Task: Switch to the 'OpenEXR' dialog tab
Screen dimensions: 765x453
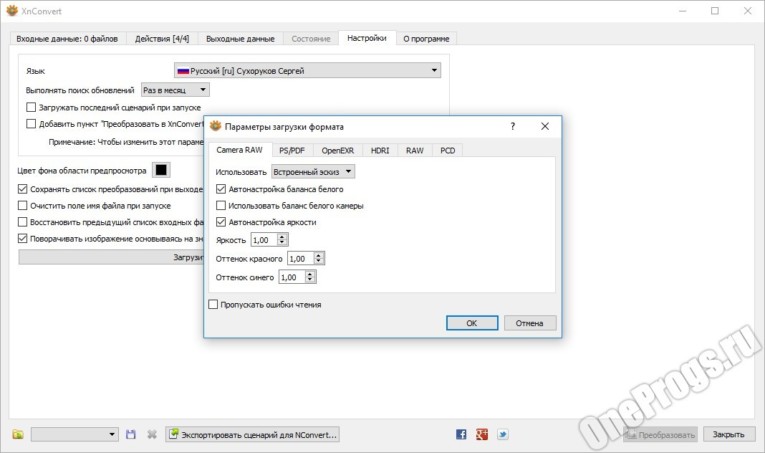Action: click(x=338, y=151)
